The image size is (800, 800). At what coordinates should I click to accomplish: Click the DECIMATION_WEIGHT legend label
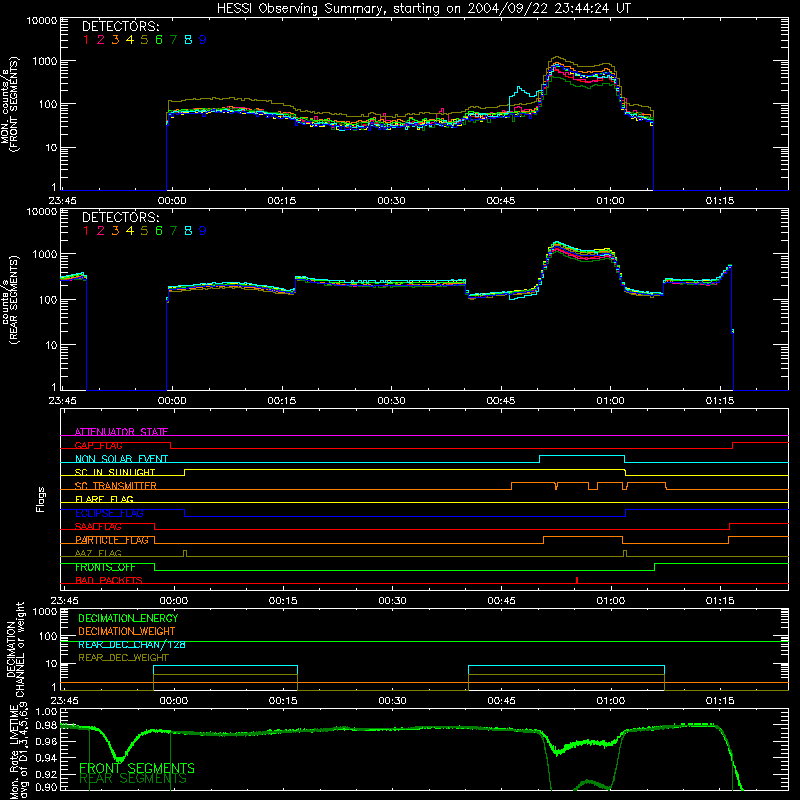[x=127, y=631]
